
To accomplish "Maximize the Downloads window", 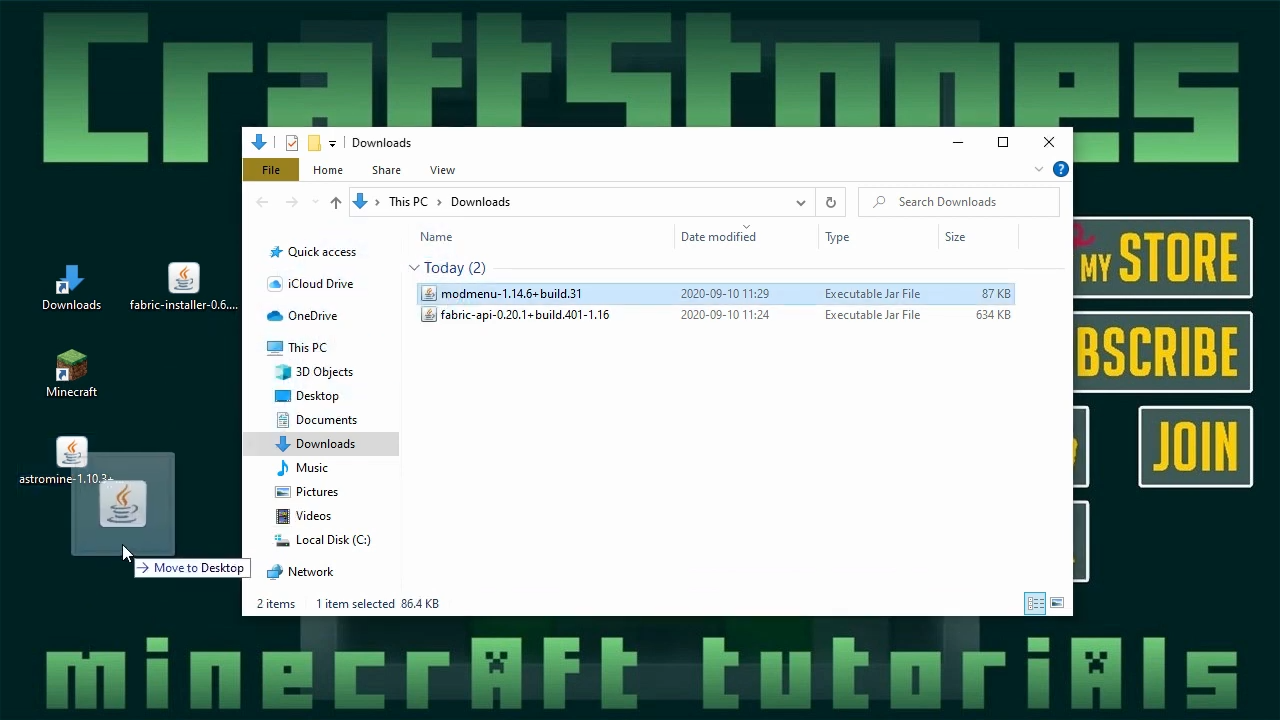I will (1003, 142).
